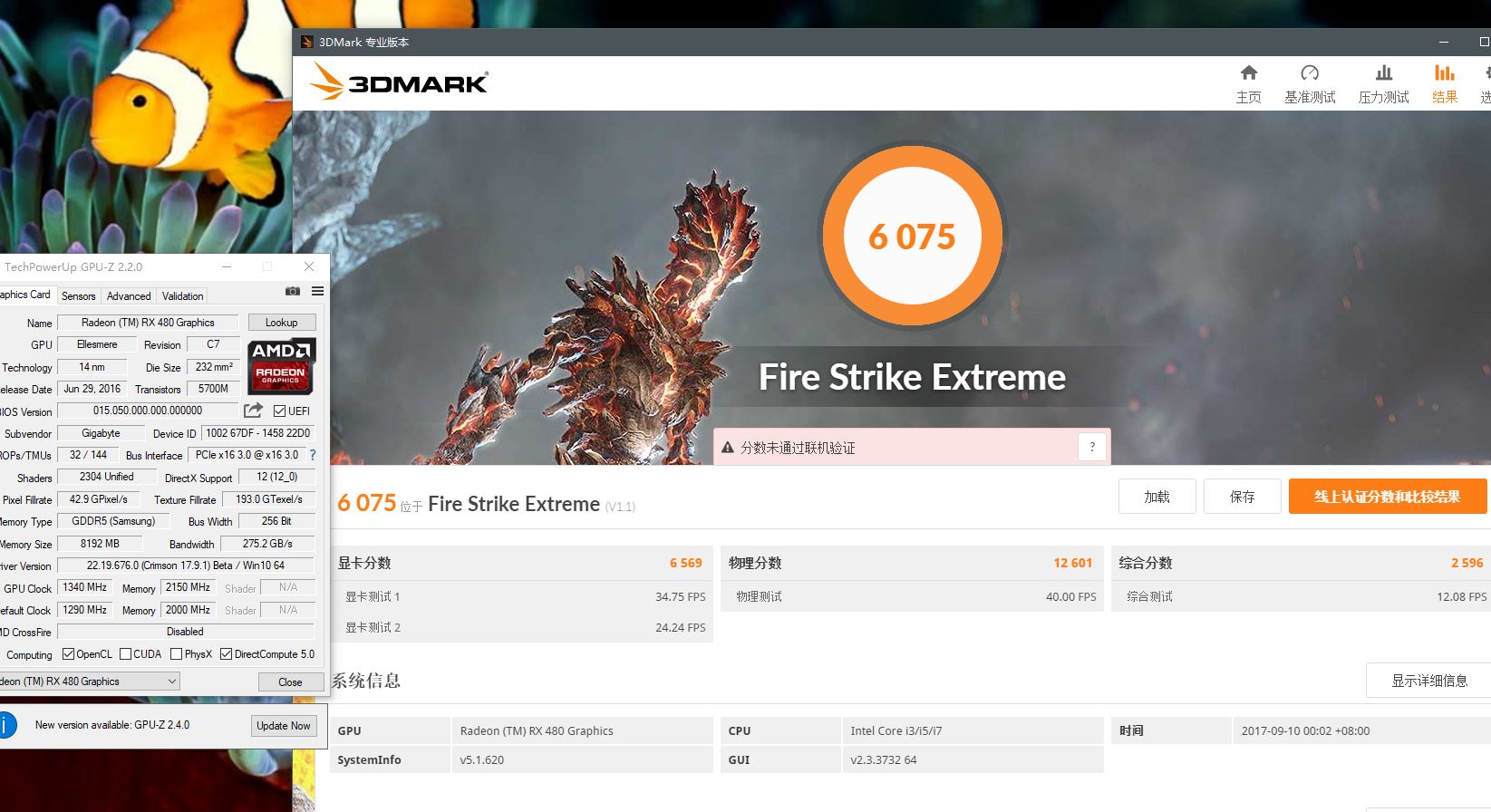Select the 结果 tab in 3DMark
This screenshot has height=812, width=1491.
[x=1445, y=84]
